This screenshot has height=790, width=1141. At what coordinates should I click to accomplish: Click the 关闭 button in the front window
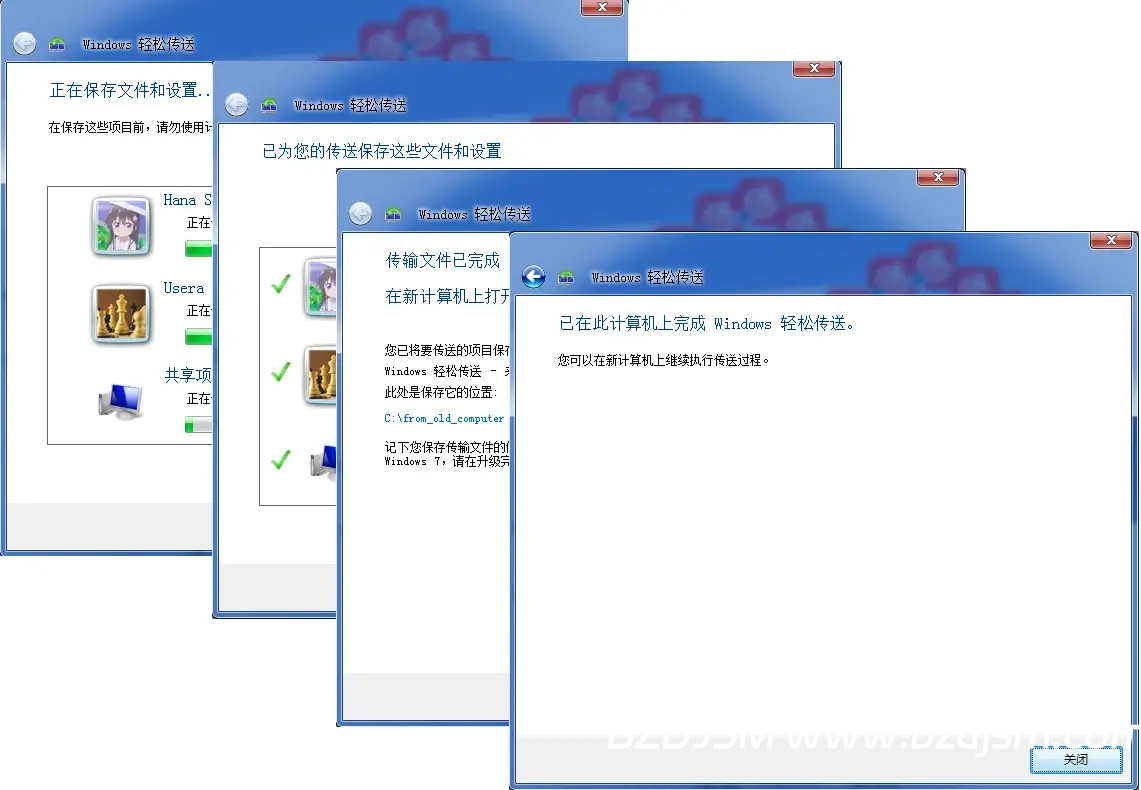click(1076, 759)
